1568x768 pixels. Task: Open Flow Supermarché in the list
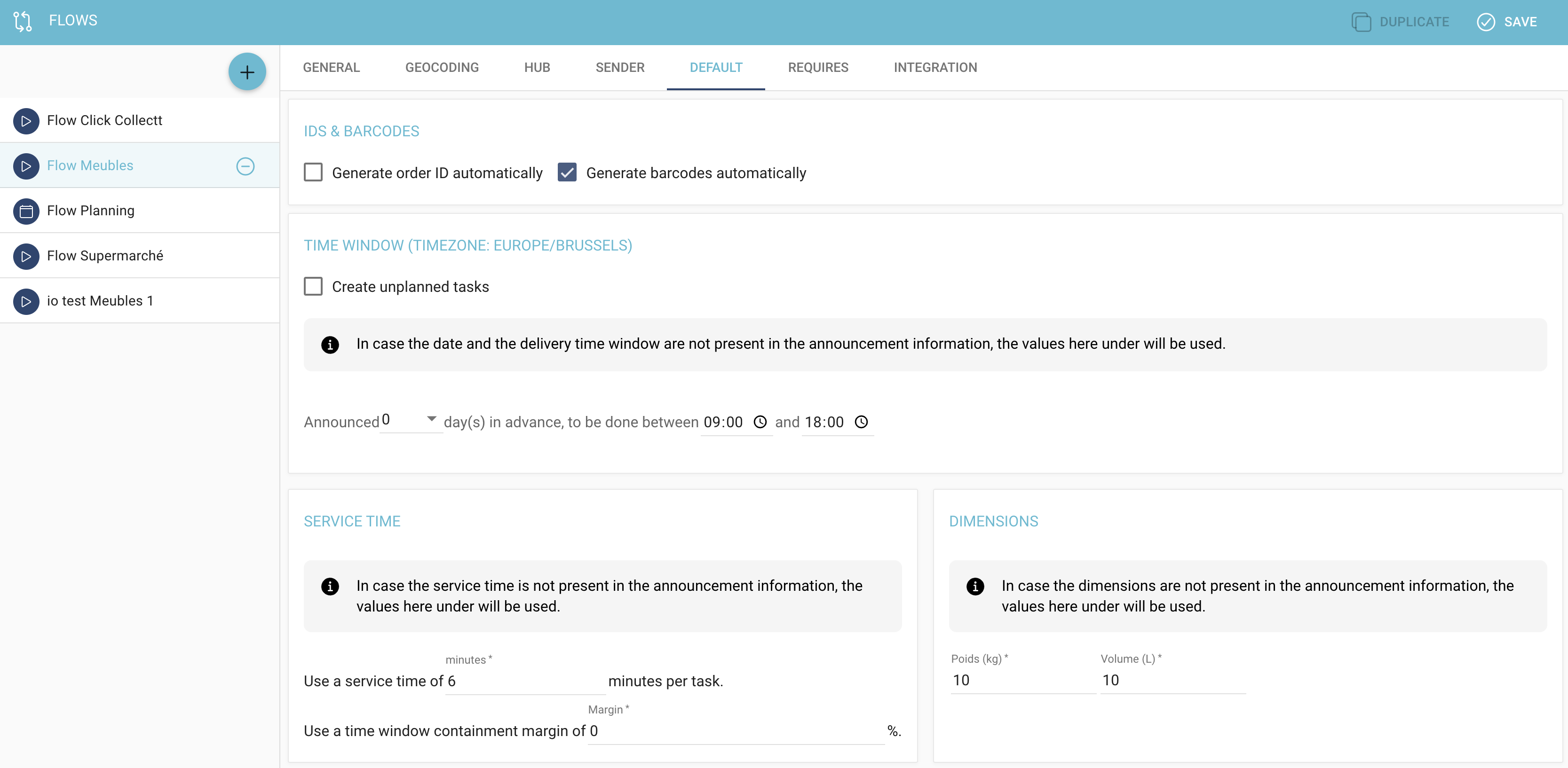coord(140,255)
